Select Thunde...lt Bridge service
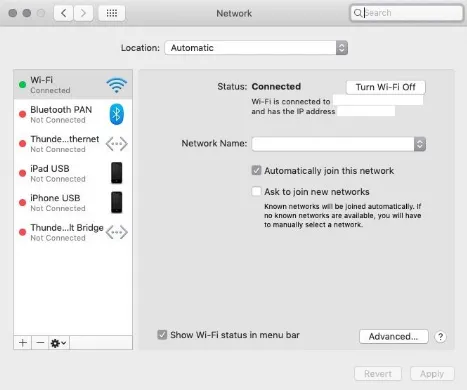Viewport: 467px width, 390px height. [x=73, y=232]
